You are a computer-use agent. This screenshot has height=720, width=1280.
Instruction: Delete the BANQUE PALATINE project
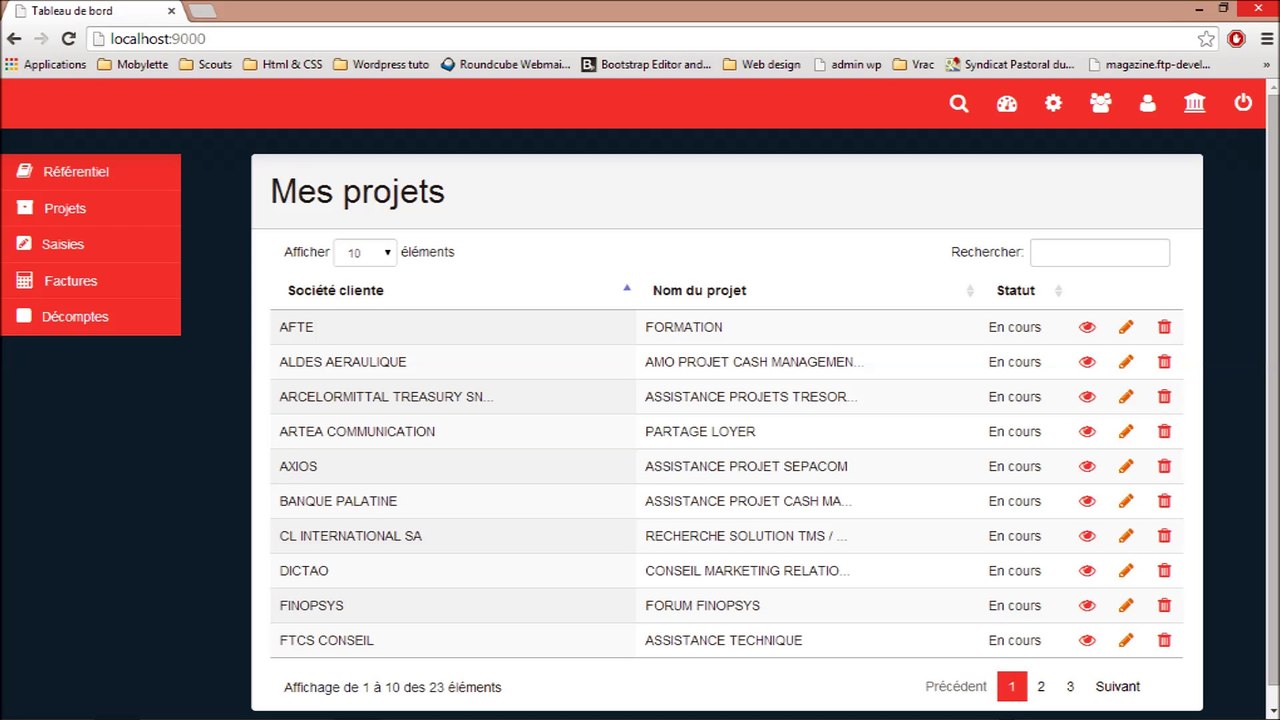pyautogui.click(x=1164, y=501)
